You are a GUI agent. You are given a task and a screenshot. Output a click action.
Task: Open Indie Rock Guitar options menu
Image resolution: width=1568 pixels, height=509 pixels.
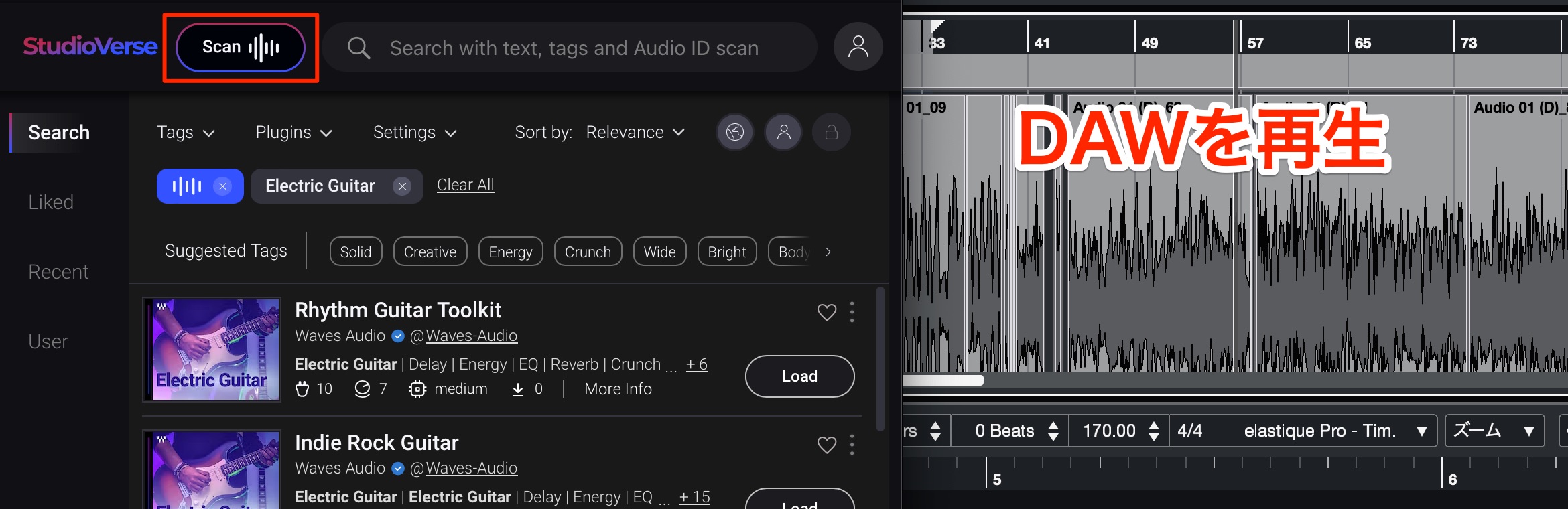tap(852, 445)
